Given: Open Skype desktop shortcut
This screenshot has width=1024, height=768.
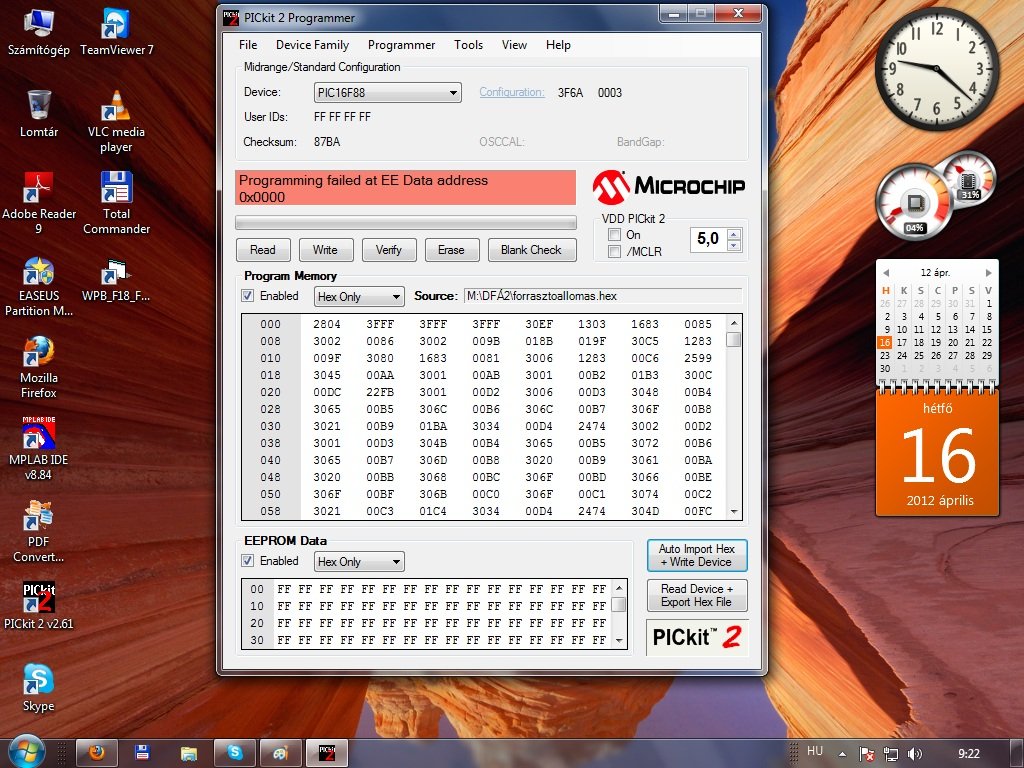Looking at the screenshot, I should (39, 688).
